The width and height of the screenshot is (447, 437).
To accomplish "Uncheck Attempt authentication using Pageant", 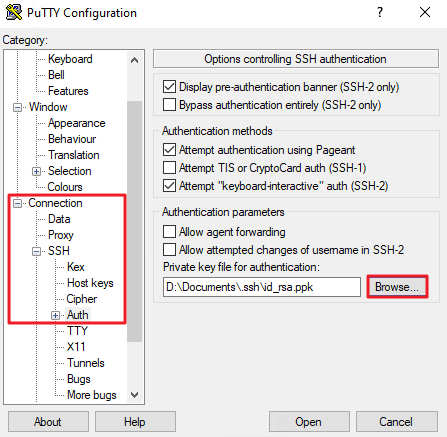I will click(169, 150).
